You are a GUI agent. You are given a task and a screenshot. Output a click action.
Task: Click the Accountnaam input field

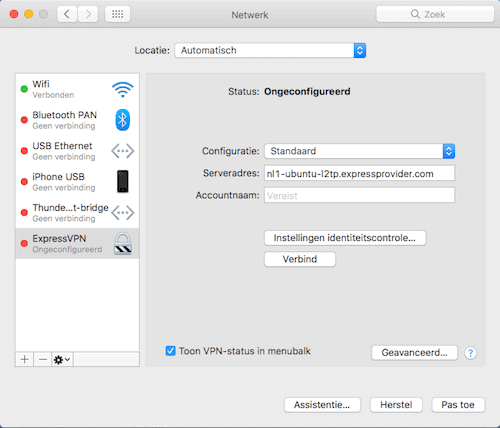[359, 195]
